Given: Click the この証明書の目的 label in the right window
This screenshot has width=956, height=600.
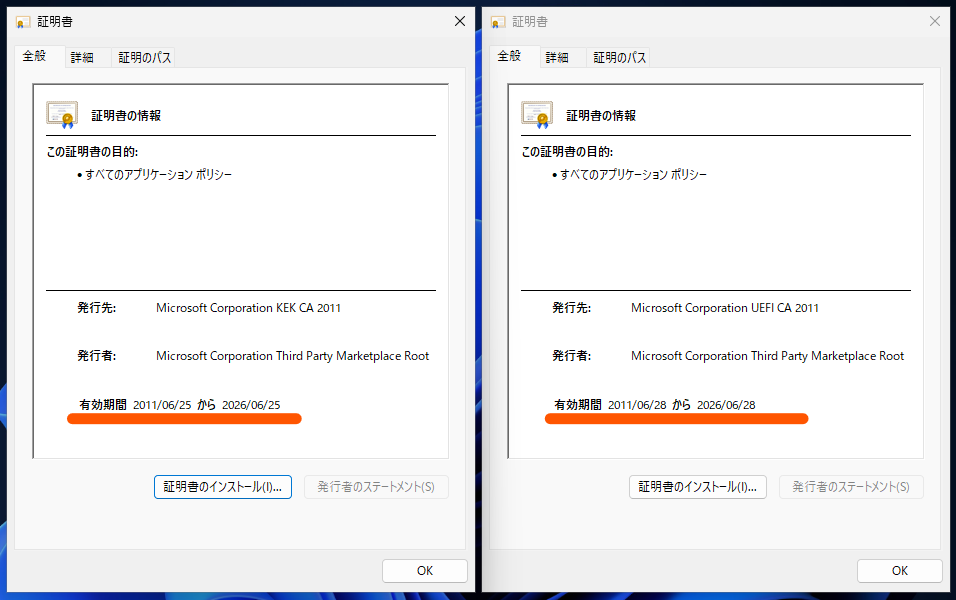Looking at the screenshot, I should [x=567, y=152].
